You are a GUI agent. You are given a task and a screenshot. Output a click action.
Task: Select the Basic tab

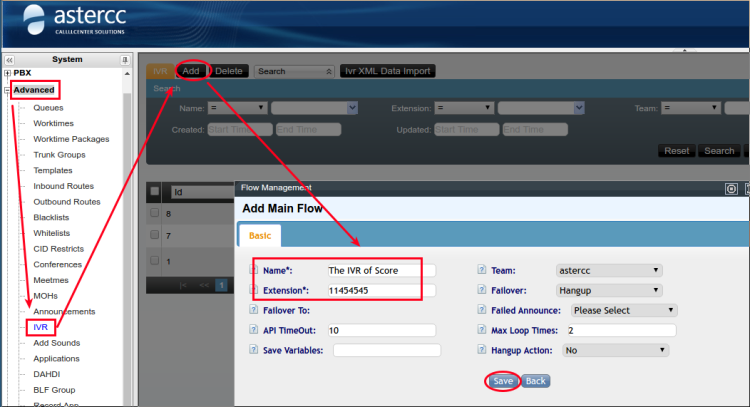(259, 235)
